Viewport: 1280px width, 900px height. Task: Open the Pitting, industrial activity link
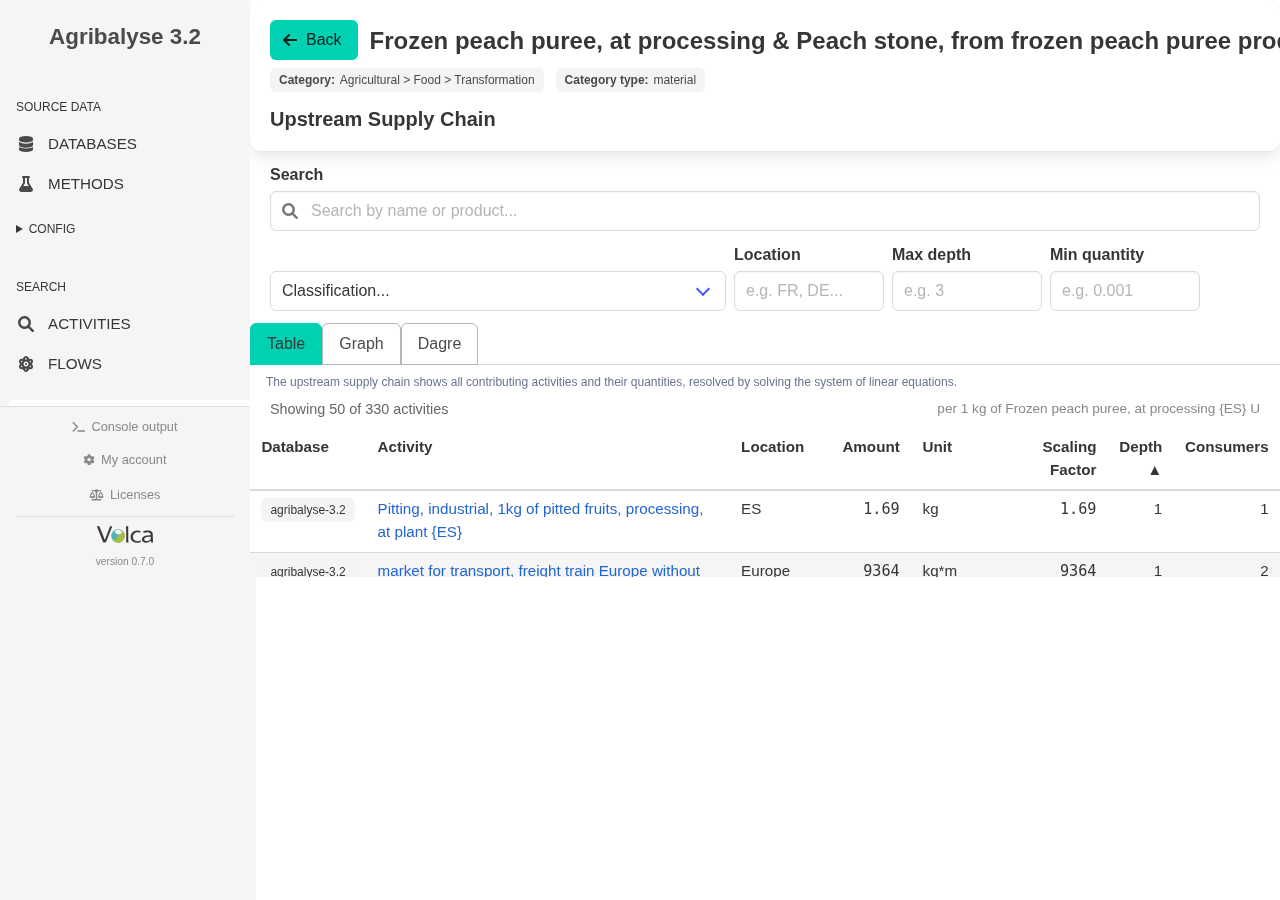[x=540, y=521]
